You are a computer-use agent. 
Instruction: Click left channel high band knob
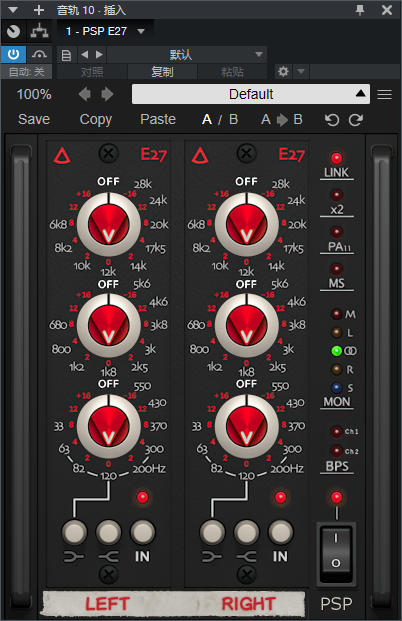point(109,224)
